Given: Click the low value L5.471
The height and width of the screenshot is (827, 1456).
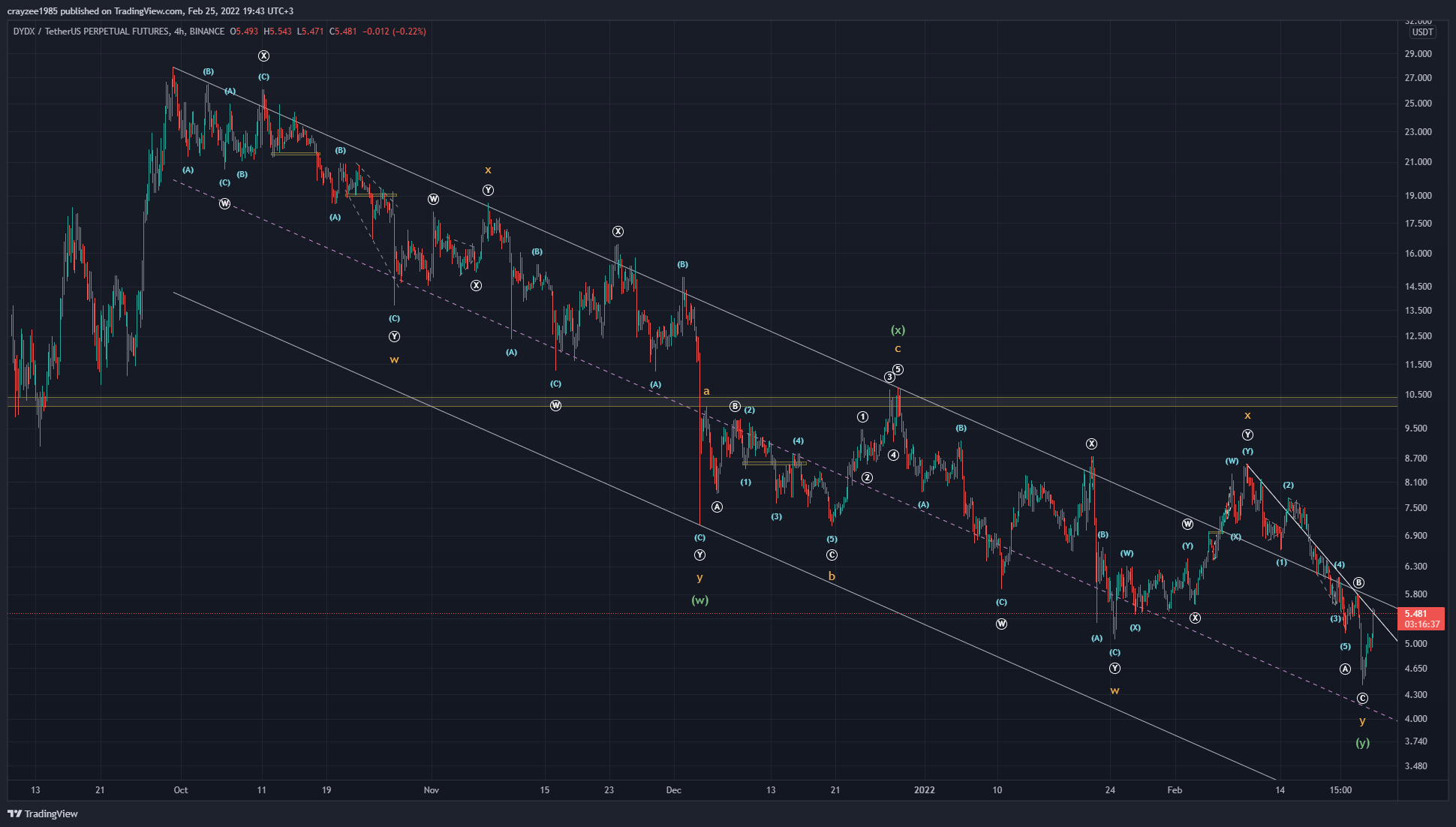Looking at the screenshot, I should tap(311, 32).
